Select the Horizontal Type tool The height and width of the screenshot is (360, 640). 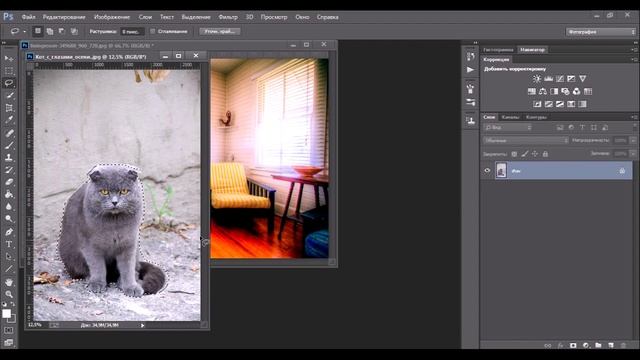[x=9, y=244]
